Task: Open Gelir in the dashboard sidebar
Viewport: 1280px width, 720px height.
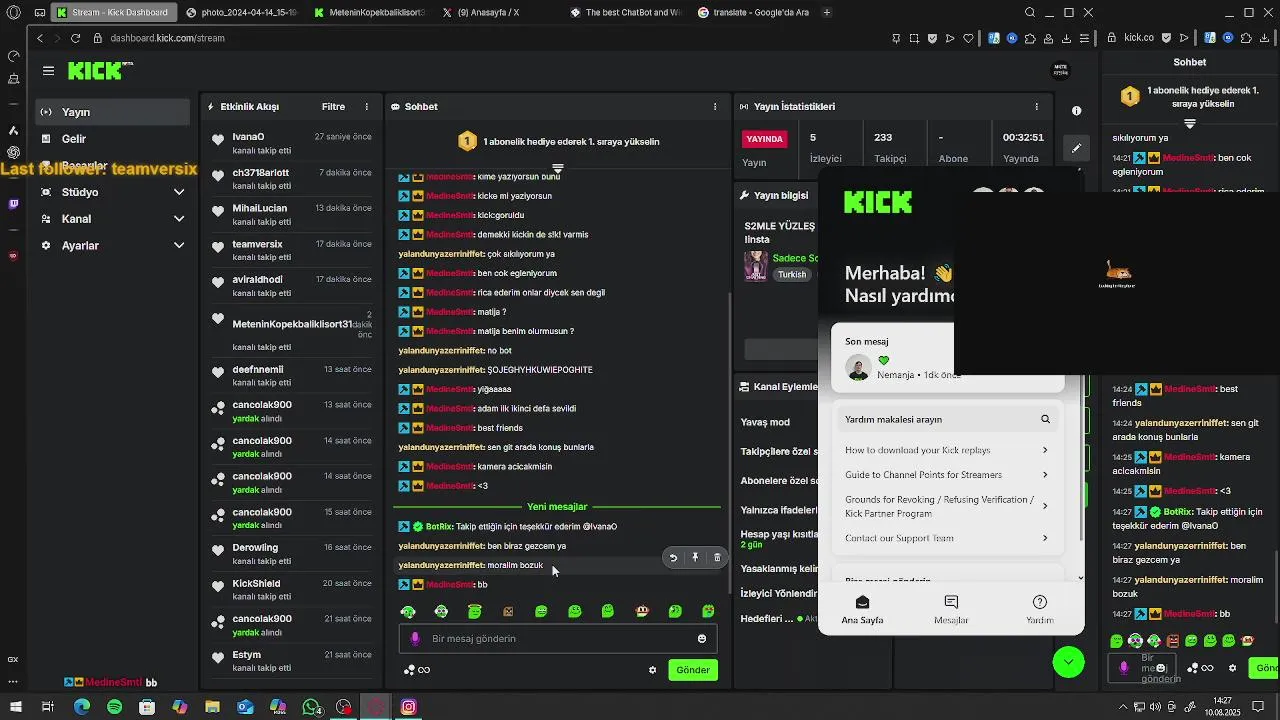Action: [x=112, y=139]
